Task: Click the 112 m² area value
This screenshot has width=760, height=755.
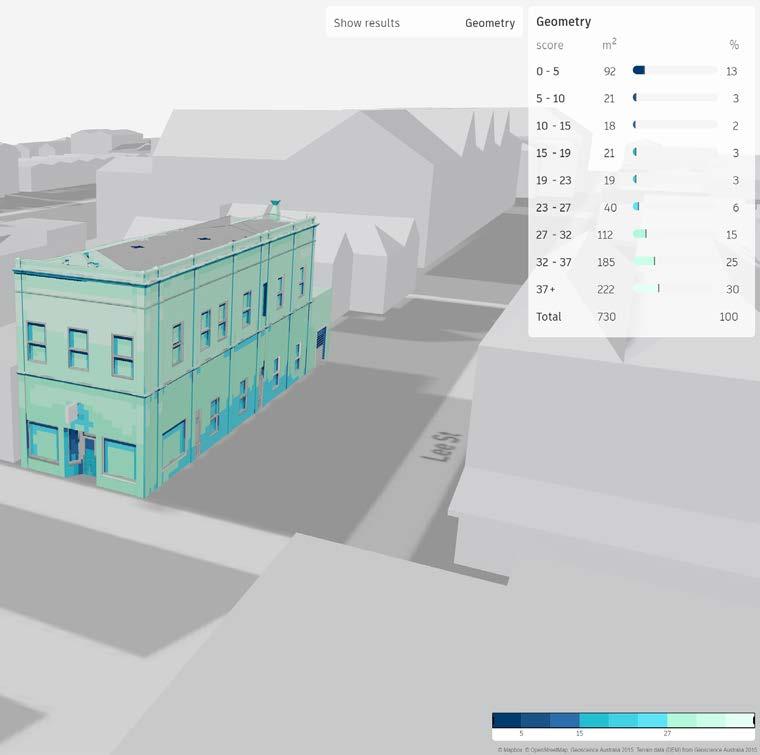Action: (605, 235)
